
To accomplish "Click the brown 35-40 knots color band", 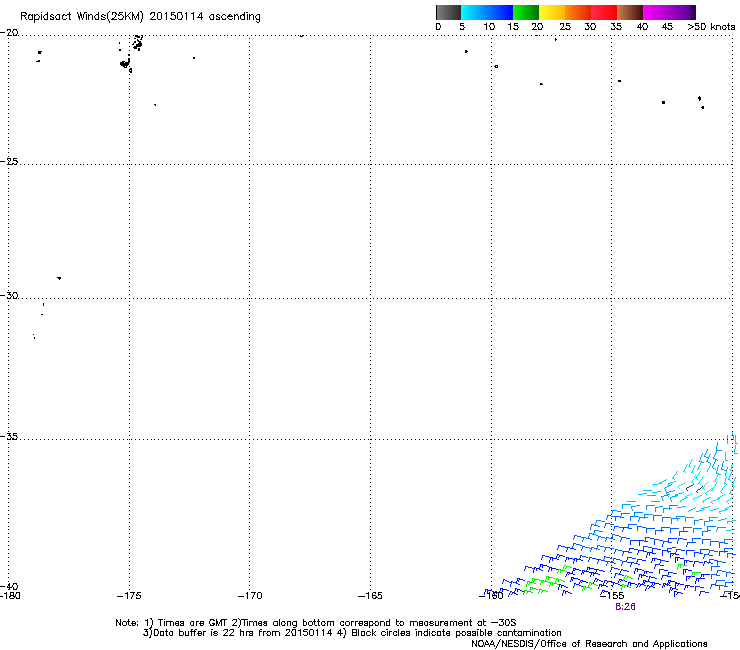I will [x=630, y=12].
